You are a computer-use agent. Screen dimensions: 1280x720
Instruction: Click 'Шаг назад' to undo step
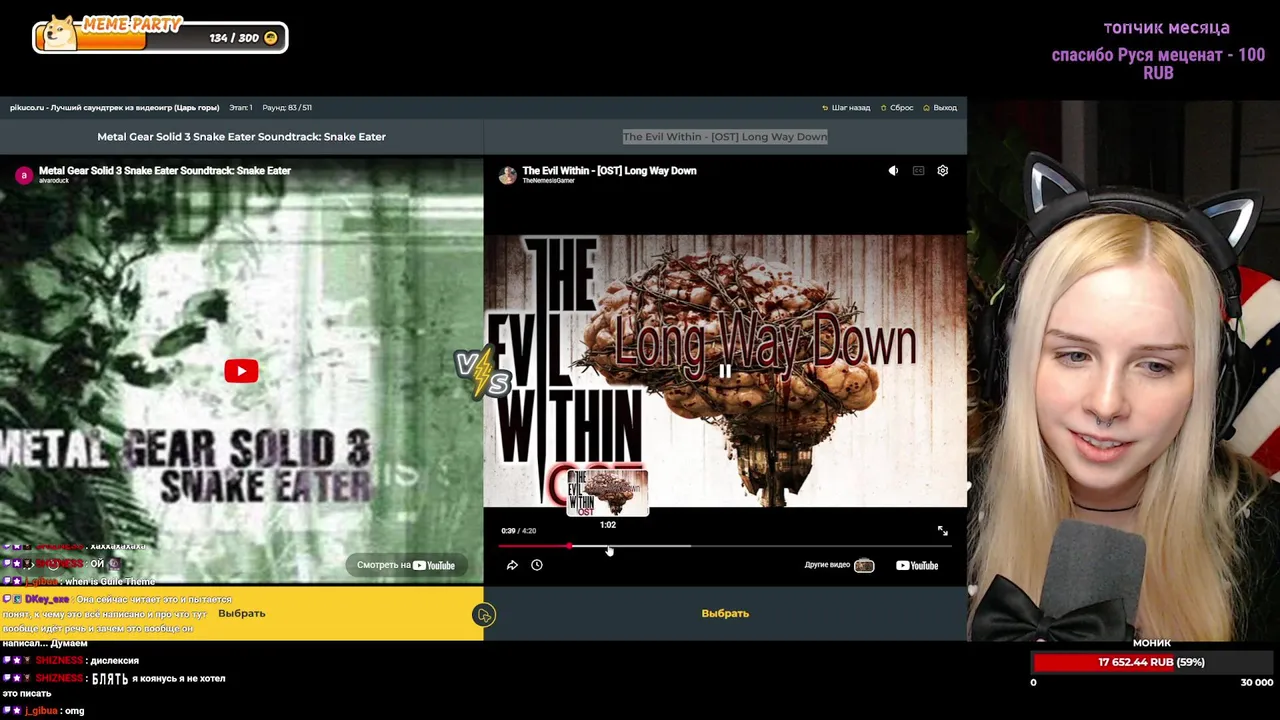pos(846,107)
